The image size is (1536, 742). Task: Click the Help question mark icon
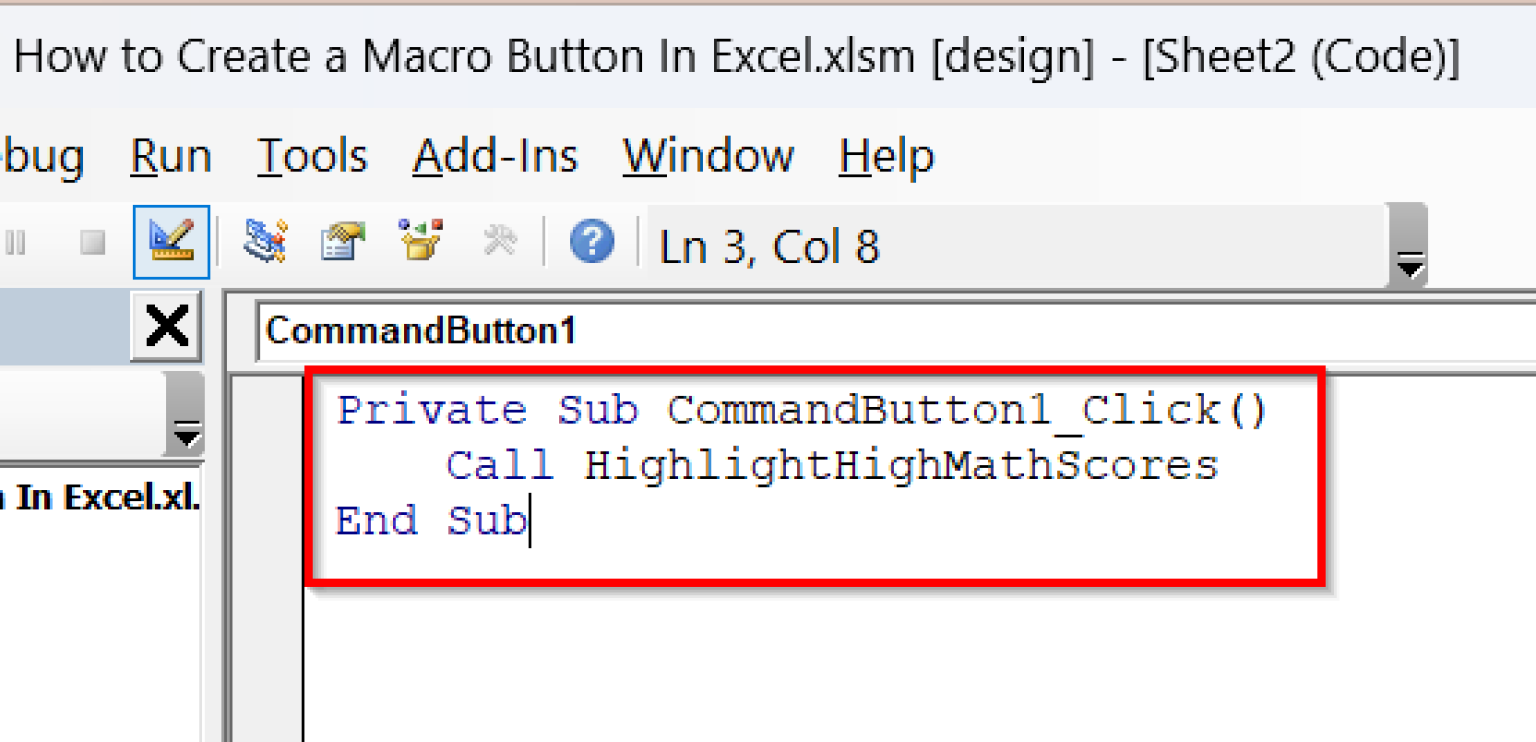pyautogui.click(x=592, y=240)
